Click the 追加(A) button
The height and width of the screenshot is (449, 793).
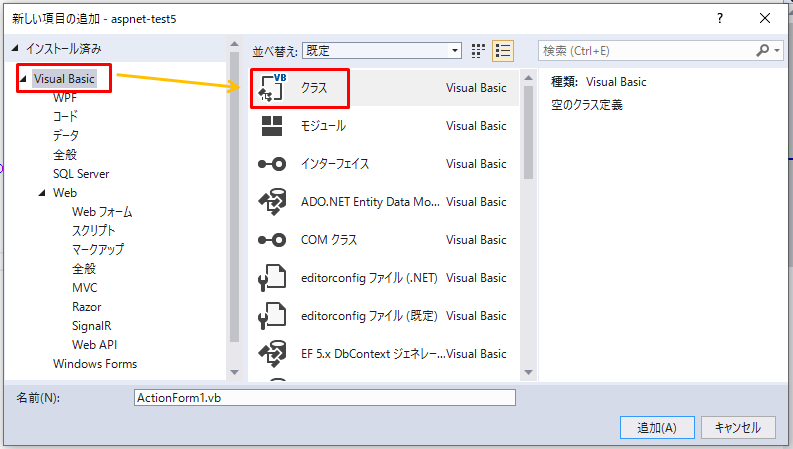click(x=657, y=428)
